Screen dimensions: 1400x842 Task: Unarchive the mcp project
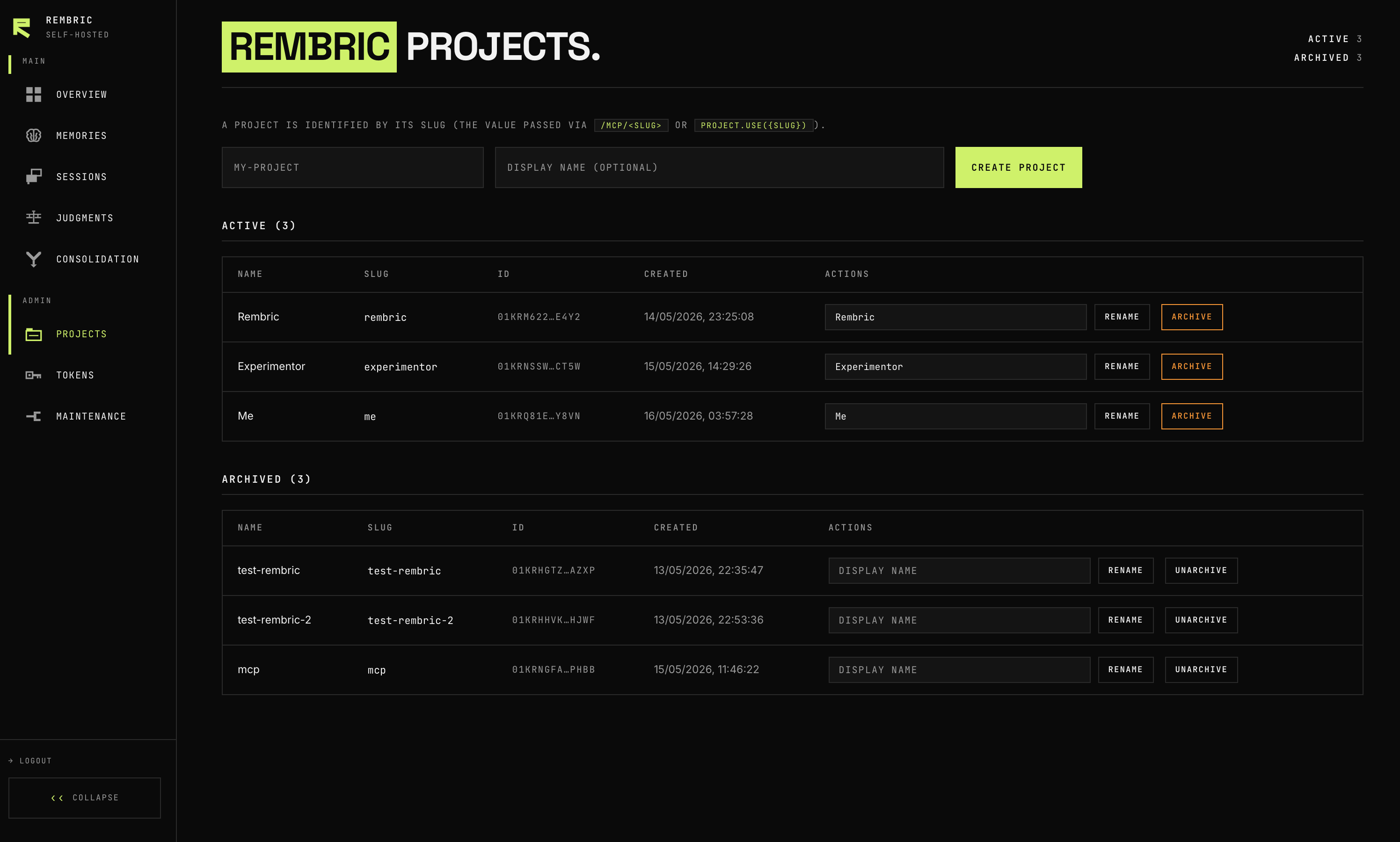[x=1201, y=669]
